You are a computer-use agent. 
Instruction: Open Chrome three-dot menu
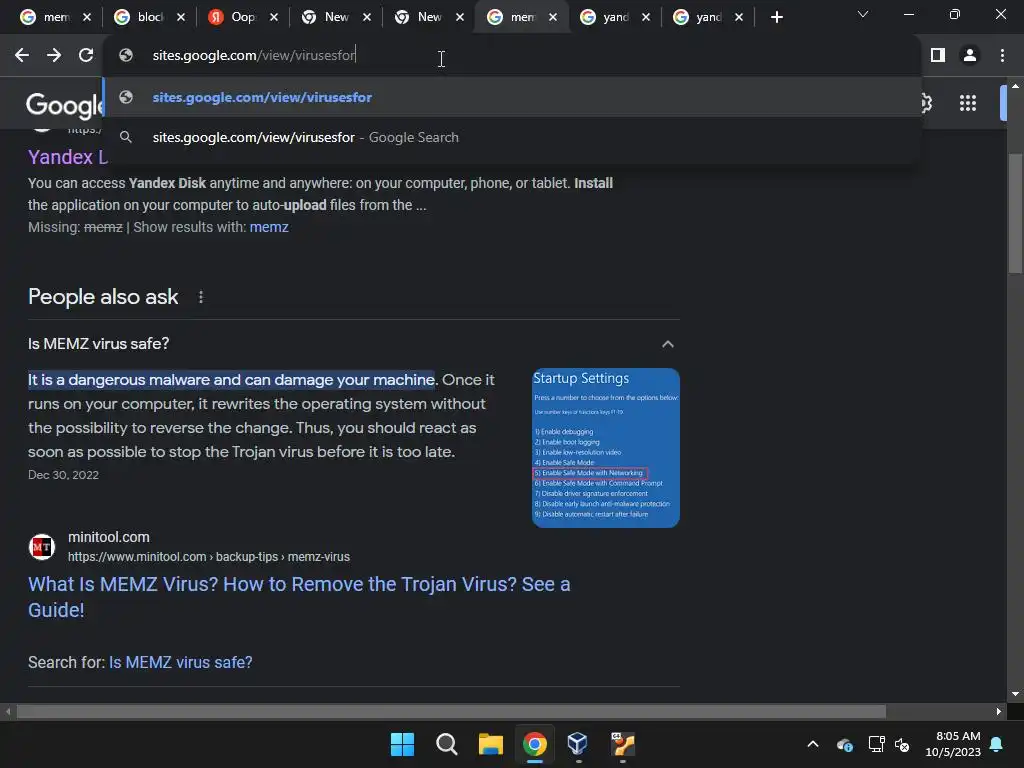click(x=1002, y=56)
